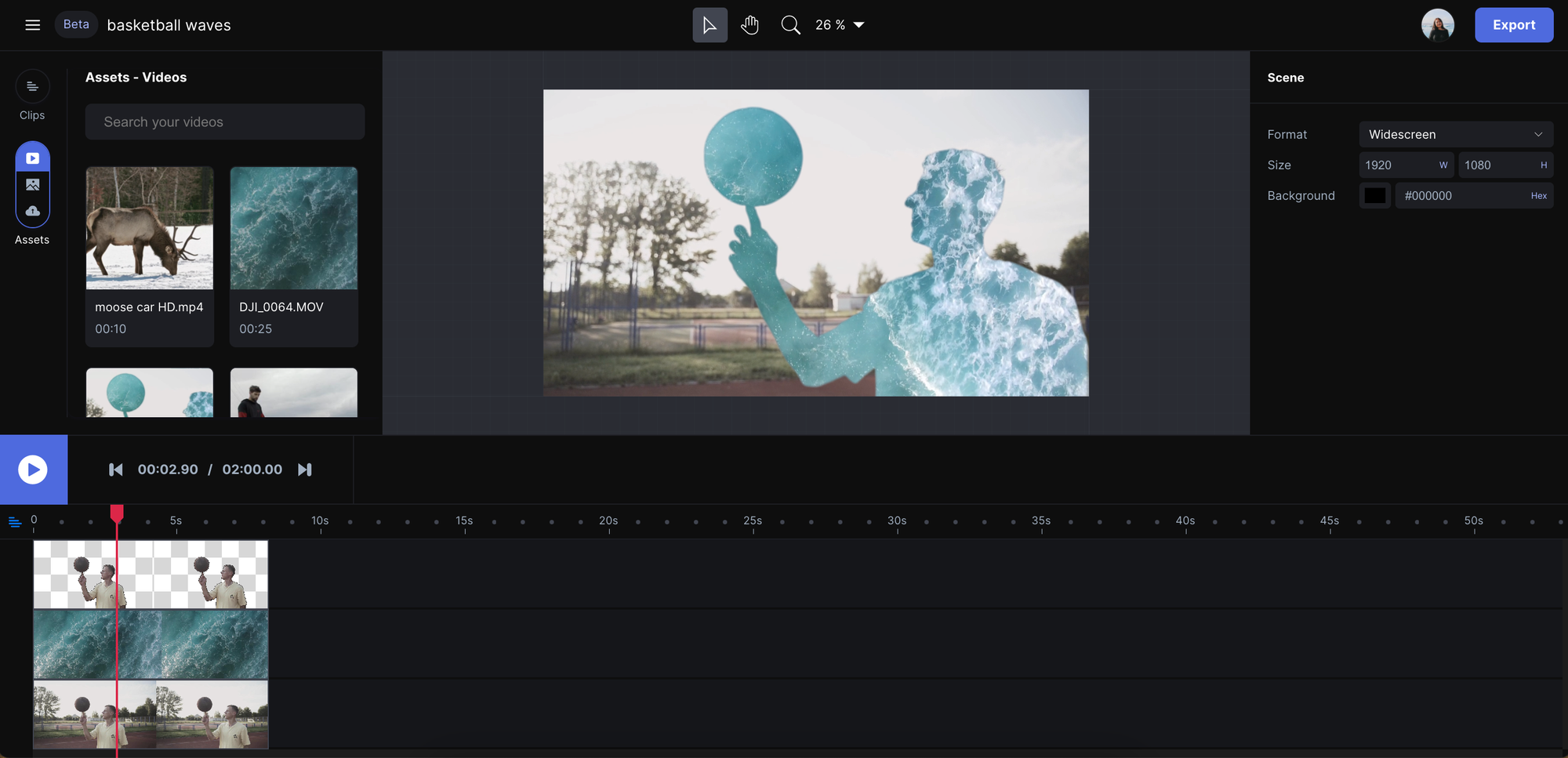Click the black background color swatch
Viewport: 1568px width, 758px height.
1374,196
